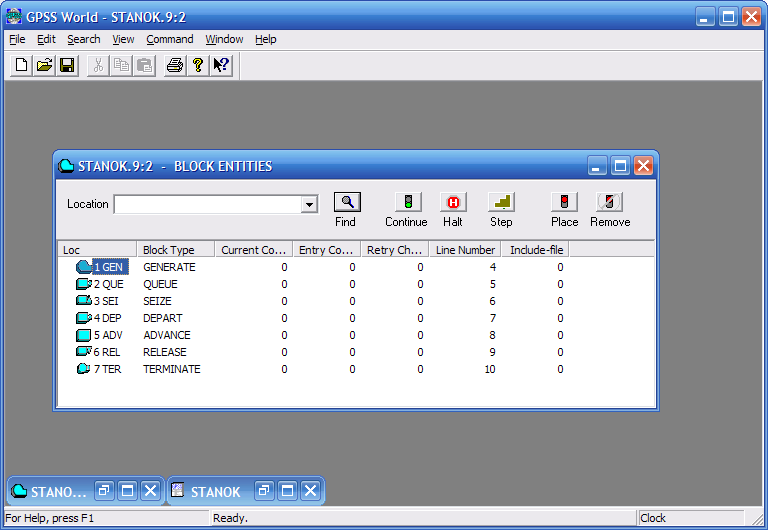
Task: Click the Cut scissors icon
Action: click(98, 65)
